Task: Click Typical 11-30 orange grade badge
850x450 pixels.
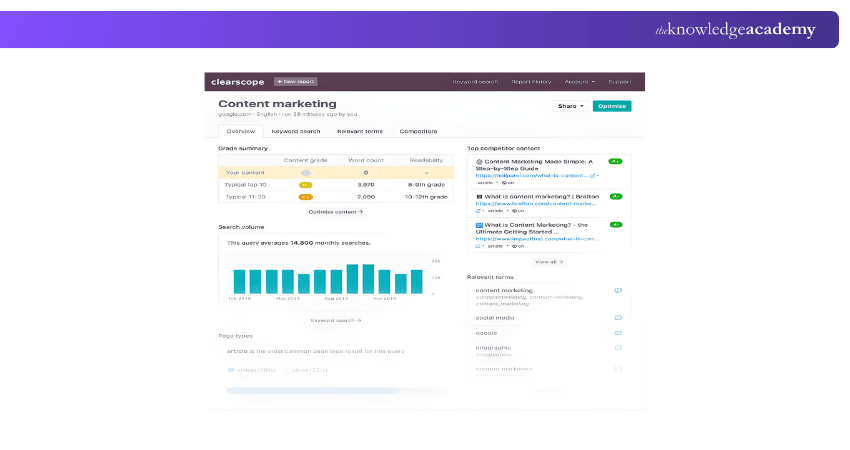Action: click(306, 197)
